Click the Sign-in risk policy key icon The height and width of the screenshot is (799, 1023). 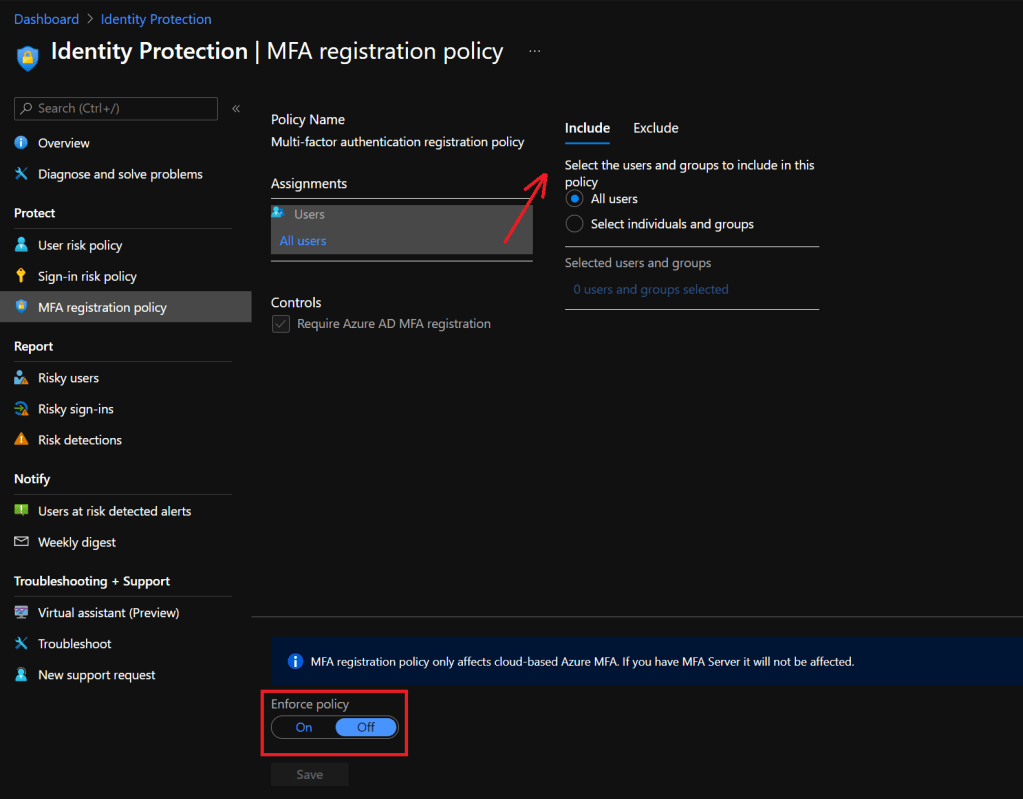(x=21, y=276)
